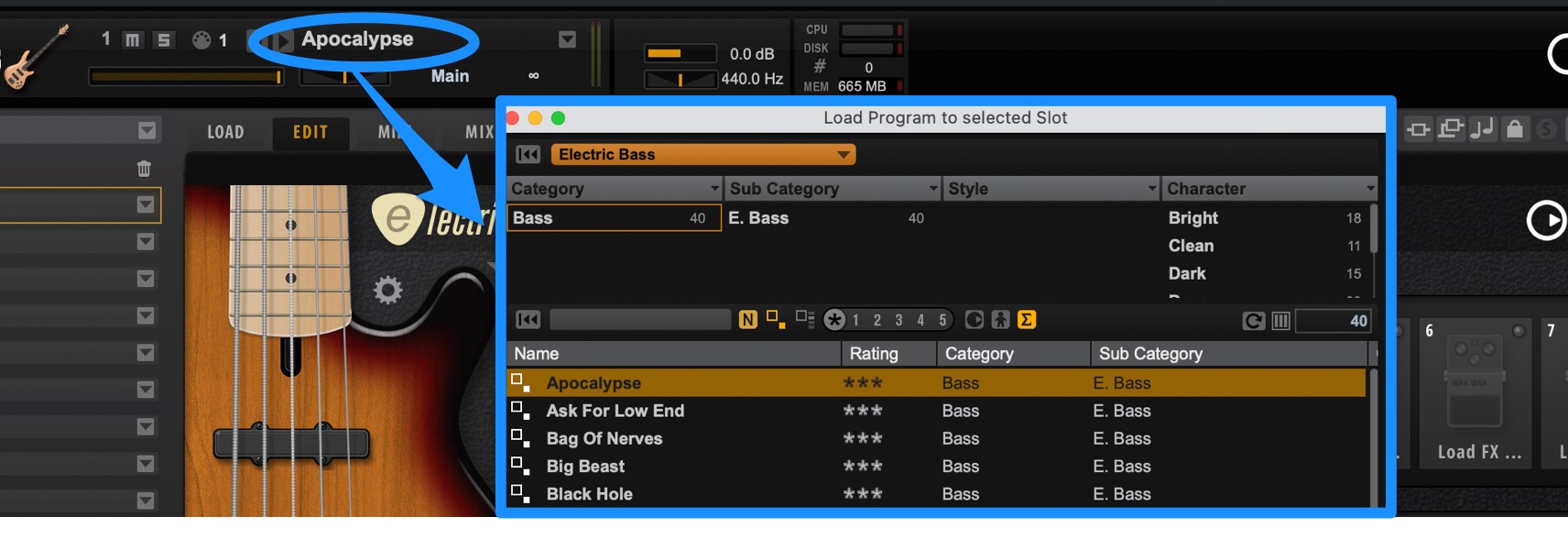Click the slot pan control
This screenshot has height=550, width=1568.
tap(345, 77)
